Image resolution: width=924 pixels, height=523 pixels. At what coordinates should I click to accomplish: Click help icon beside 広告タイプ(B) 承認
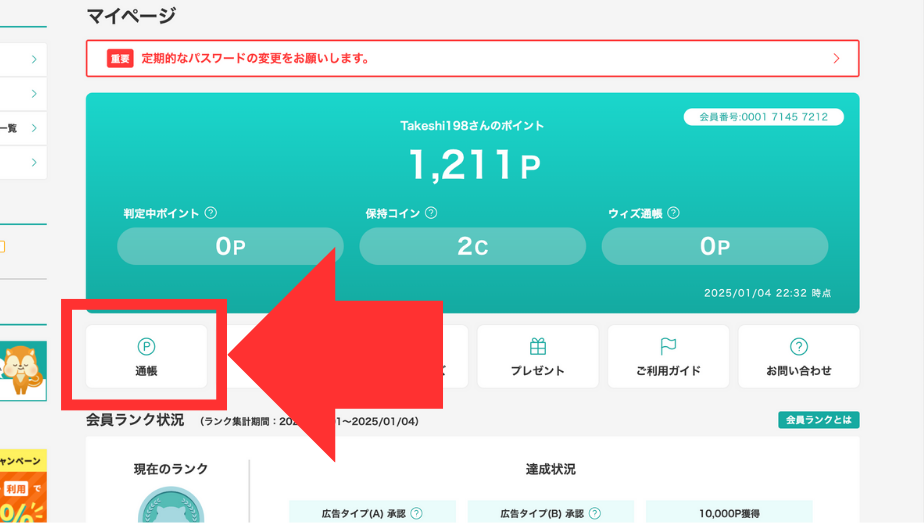point(595,513)
